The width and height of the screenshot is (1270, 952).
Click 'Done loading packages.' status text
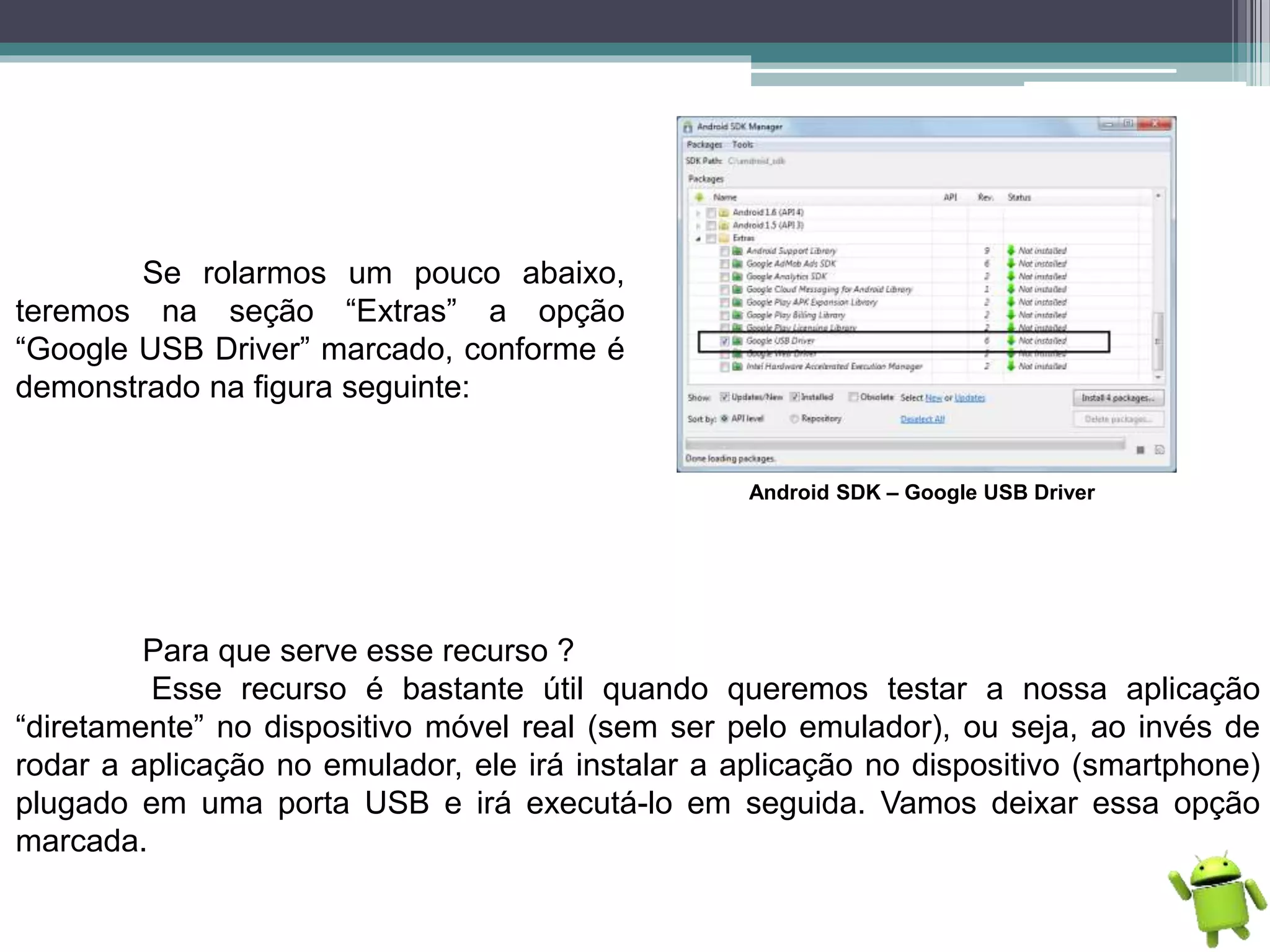730,459
